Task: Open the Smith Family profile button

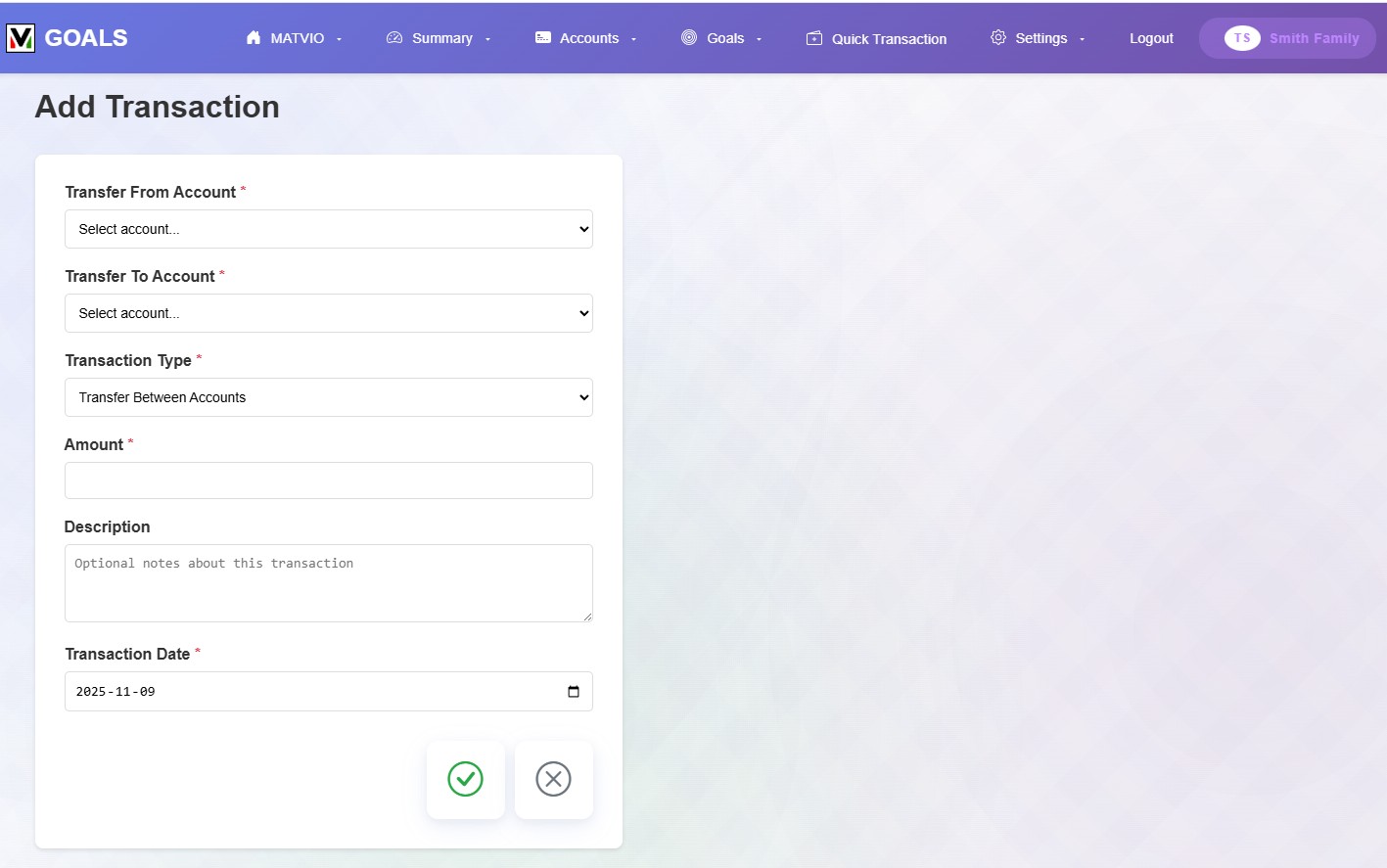Action: click(x=1287, y=38)
